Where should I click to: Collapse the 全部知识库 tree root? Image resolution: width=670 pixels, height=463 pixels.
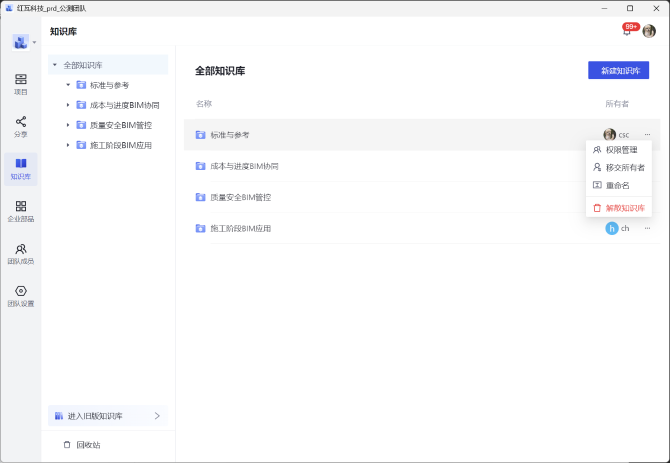coord(55,65)
